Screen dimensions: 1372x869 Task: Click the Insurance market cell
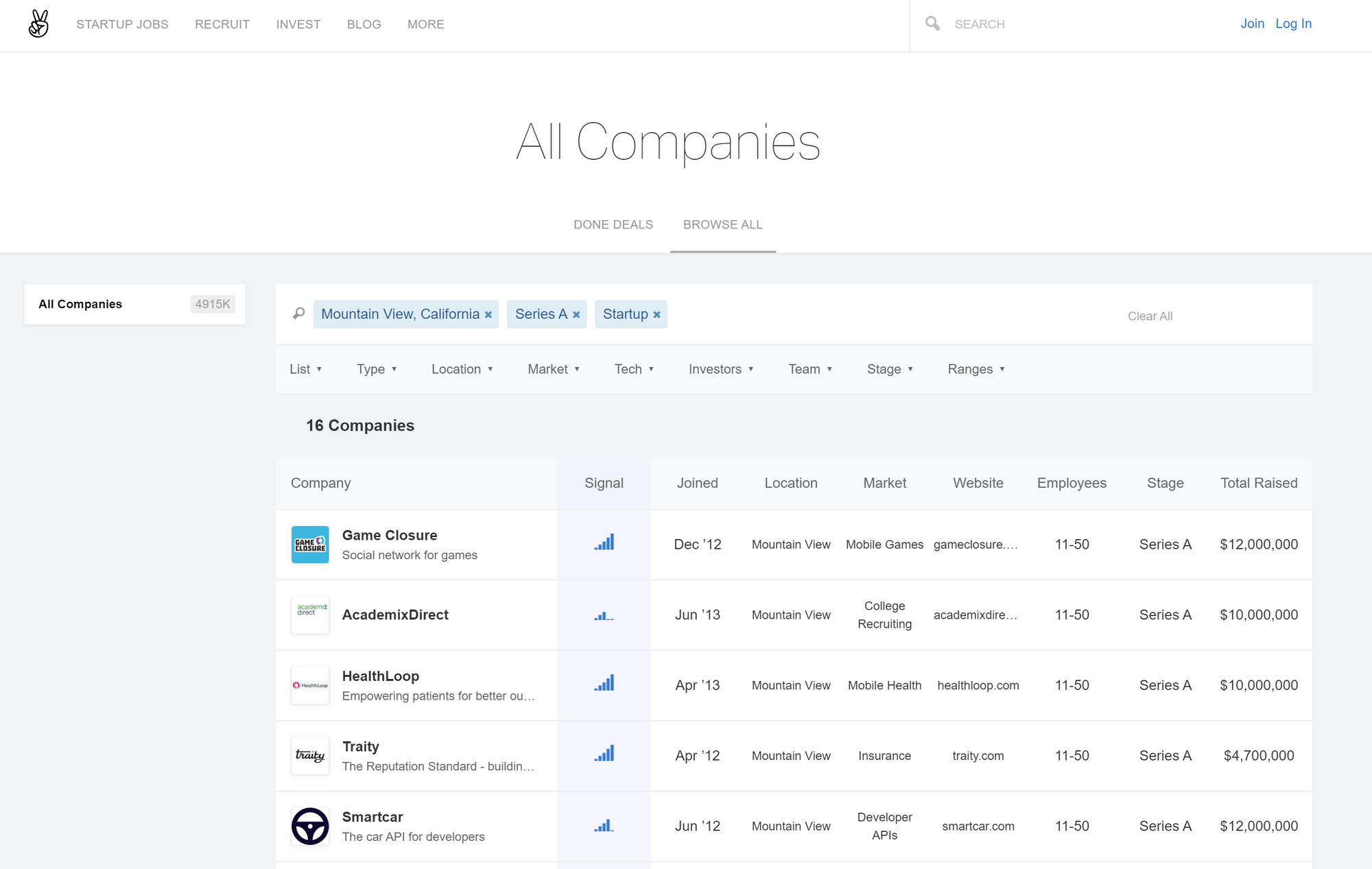pyautogui.click(x=885, y=756)
